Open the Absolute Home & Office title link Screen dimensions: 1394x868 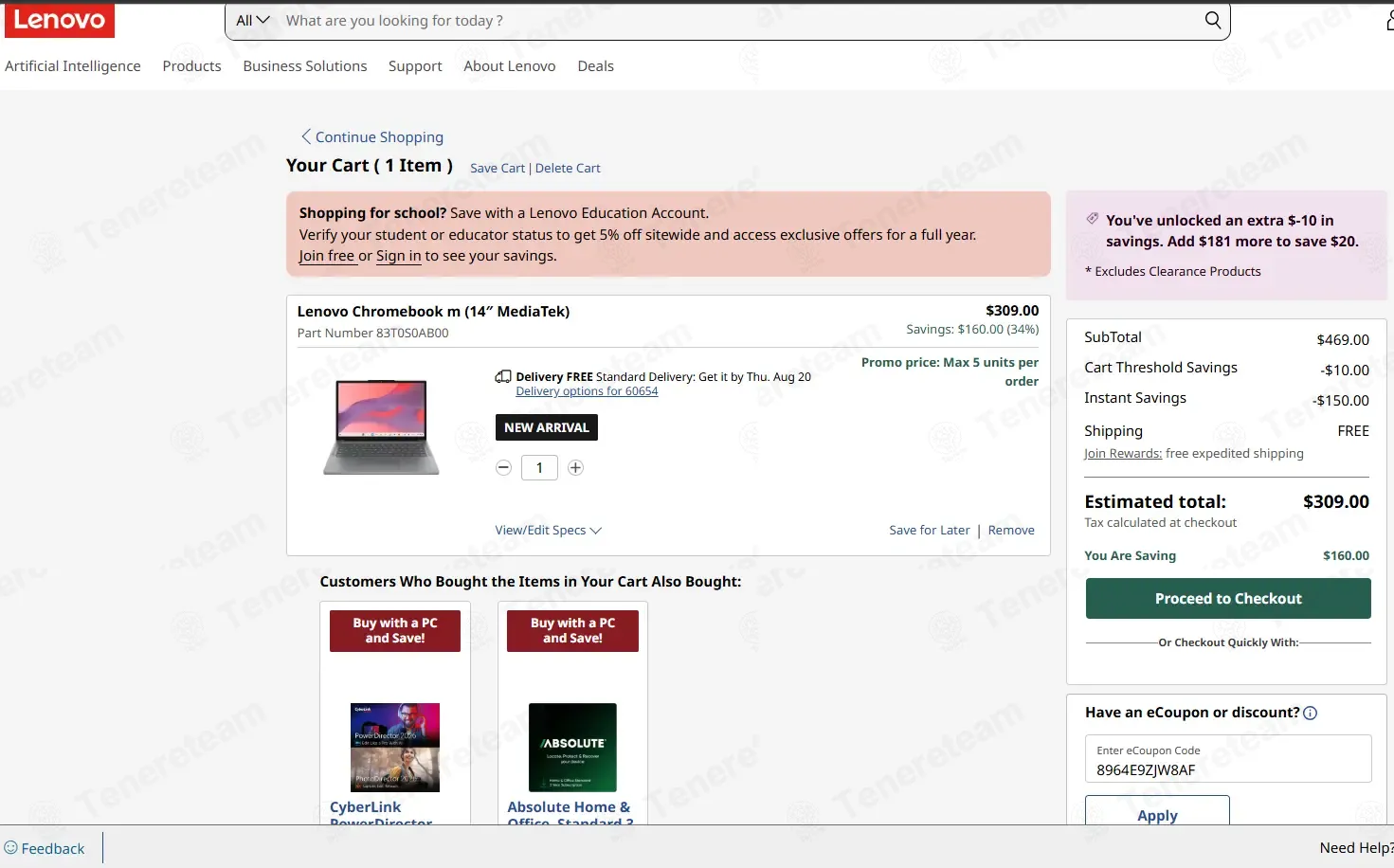570,814
